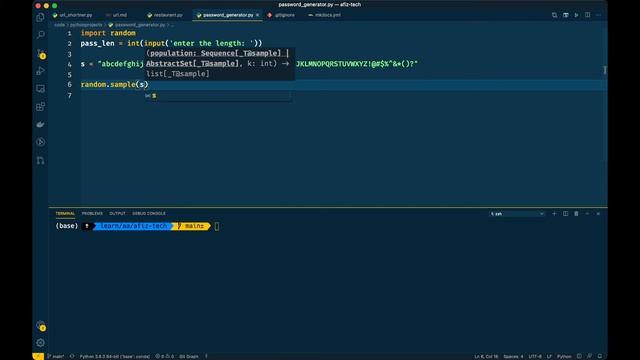Click the main branch in status bar

coord(56,356)
